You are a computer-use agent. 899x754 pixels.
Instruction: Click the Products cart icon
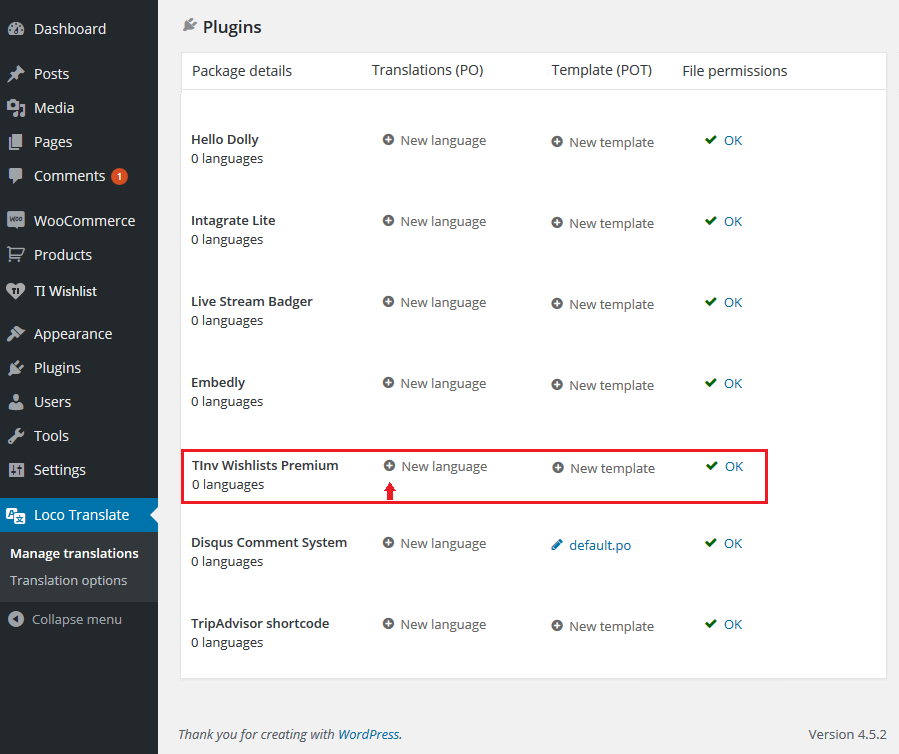coord(16,255)
